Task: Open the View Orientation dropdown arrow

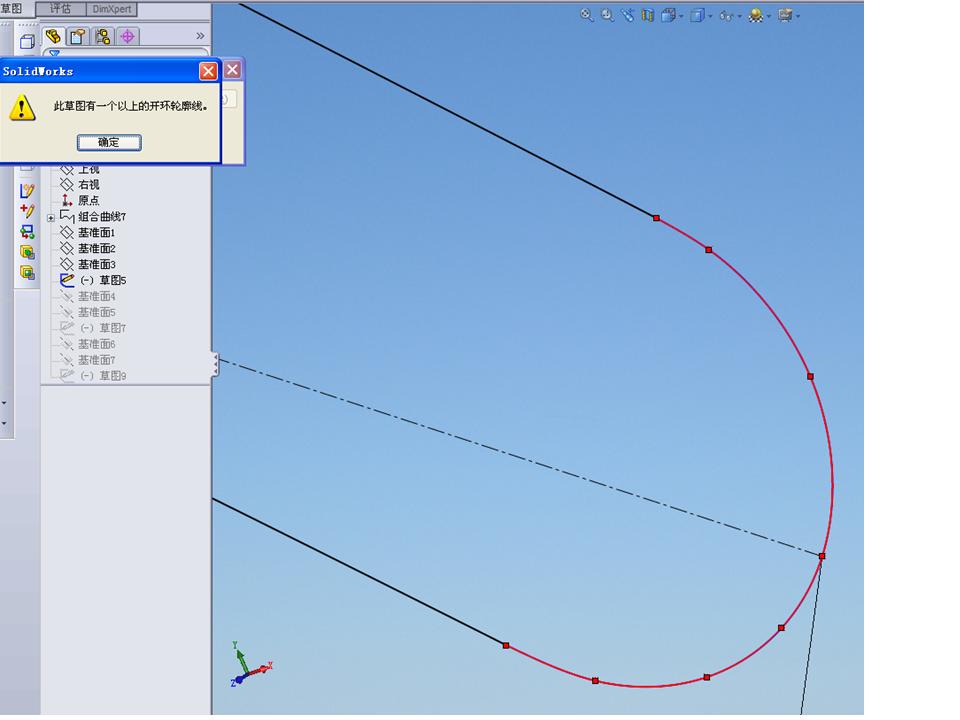Action: pos(681,17)
